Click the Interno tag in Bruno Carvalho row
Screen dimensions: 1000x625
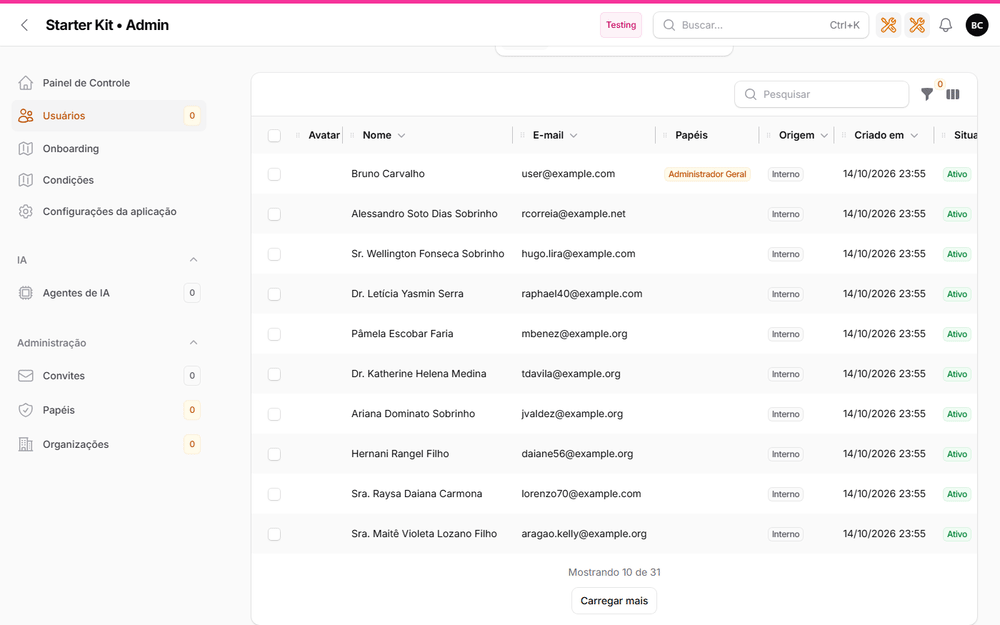pos(785,174)
